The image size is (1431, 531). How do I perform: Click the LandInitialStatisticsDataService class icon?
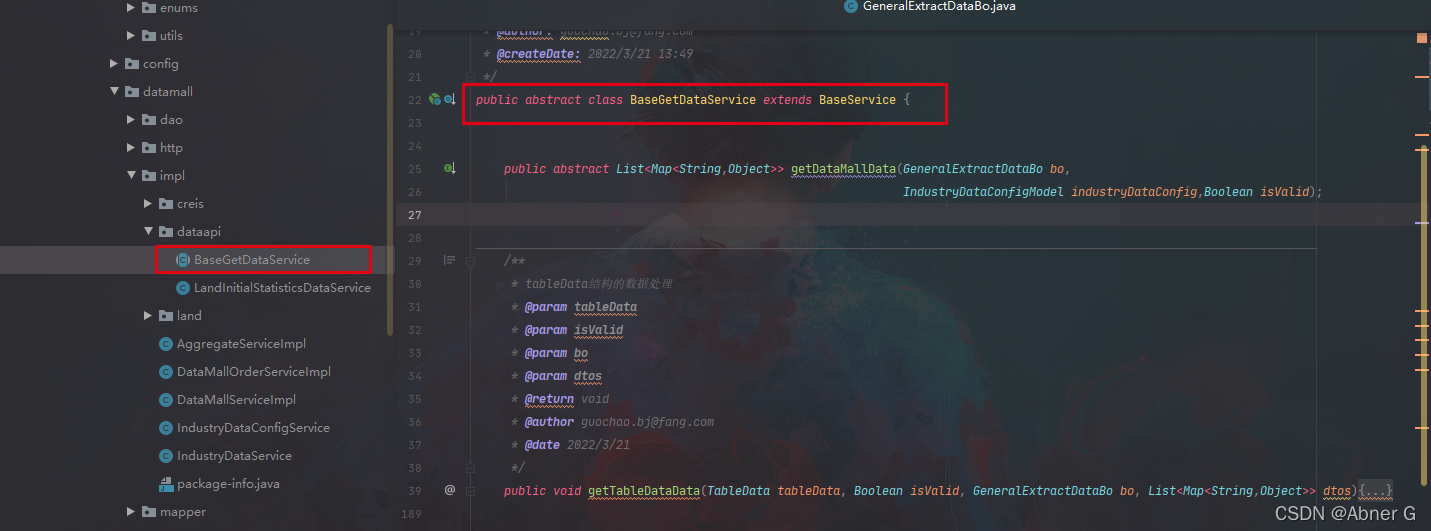[183, 288]
